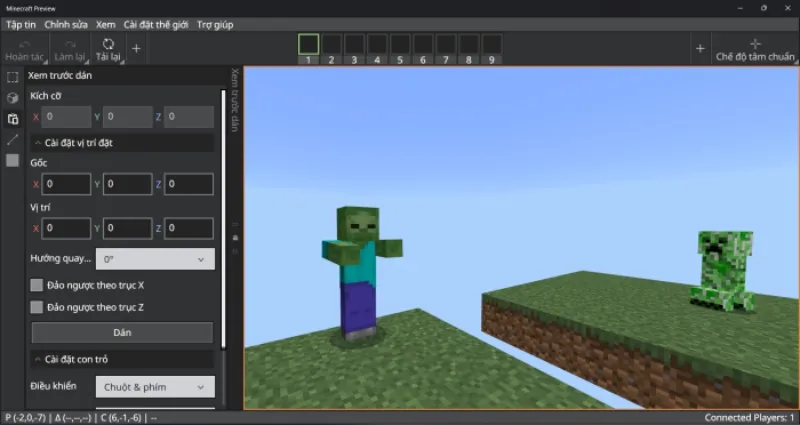Click the side panel vertical scrollbar
The height and width of the screenshot is (425, 800).
click(x=223, y=219)
